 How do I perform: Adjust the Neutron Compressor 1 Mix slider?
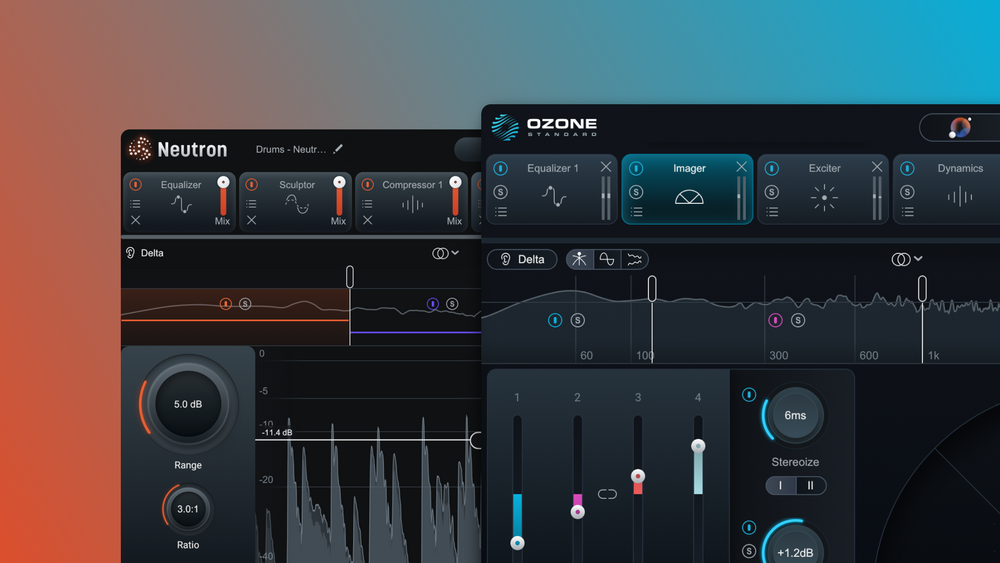(455, 197)
